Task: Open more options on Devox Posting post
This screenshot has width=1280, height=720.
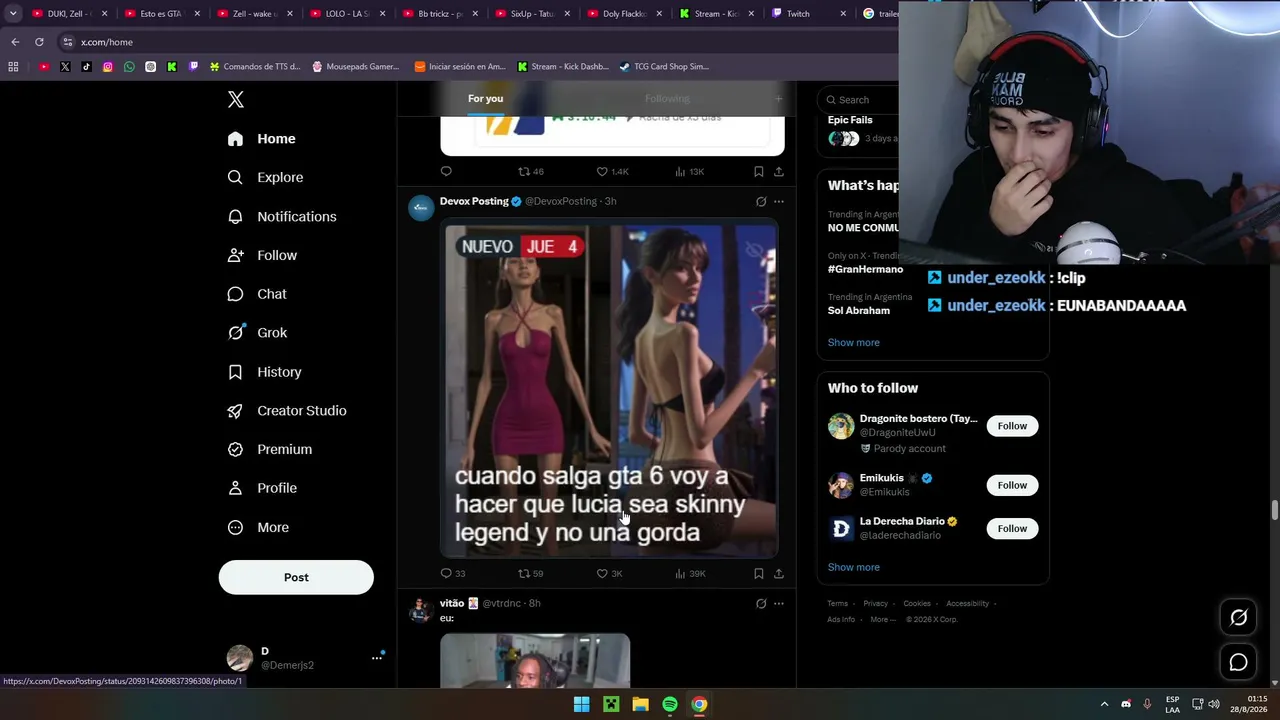Action: pyautogui.click(x=779, y=201)
